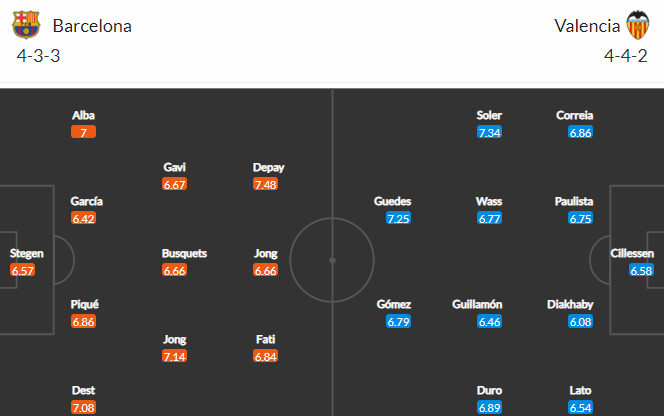Select Soler's 7.34 rating badge
The image size is (664, 416).
[x=490, y=133]
